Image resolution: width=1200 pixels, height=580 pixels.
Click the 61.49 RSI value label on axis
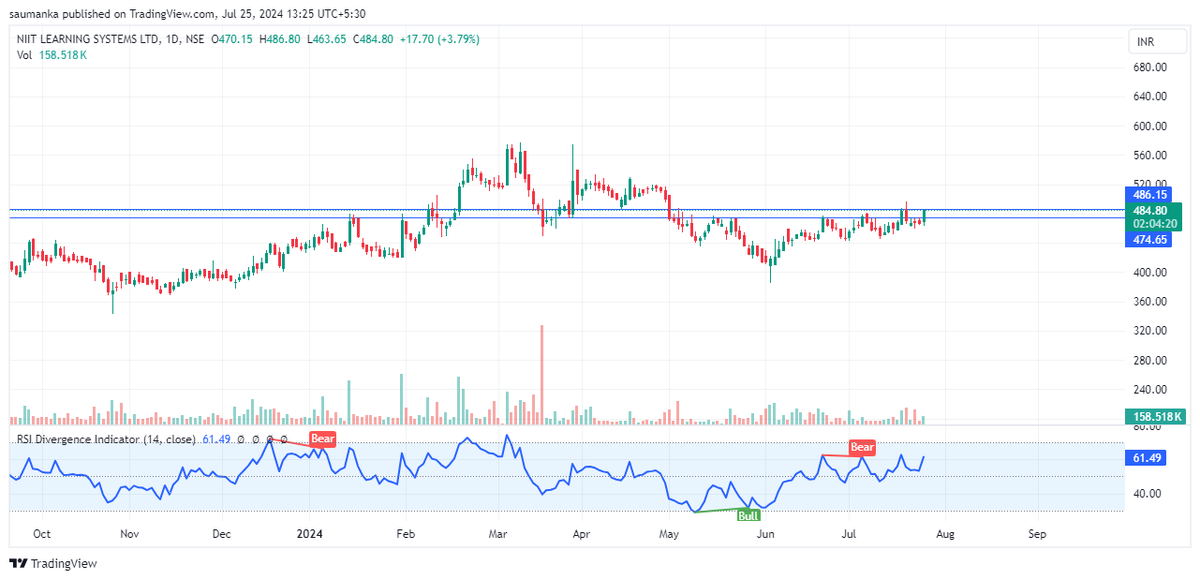pyautogui.click(x=1147, y=457)
